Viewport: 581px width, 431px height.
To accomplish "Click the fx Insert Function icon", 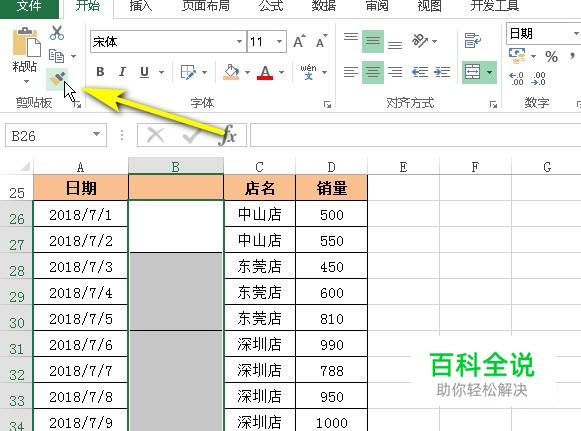I will click(x=228, y=135).
